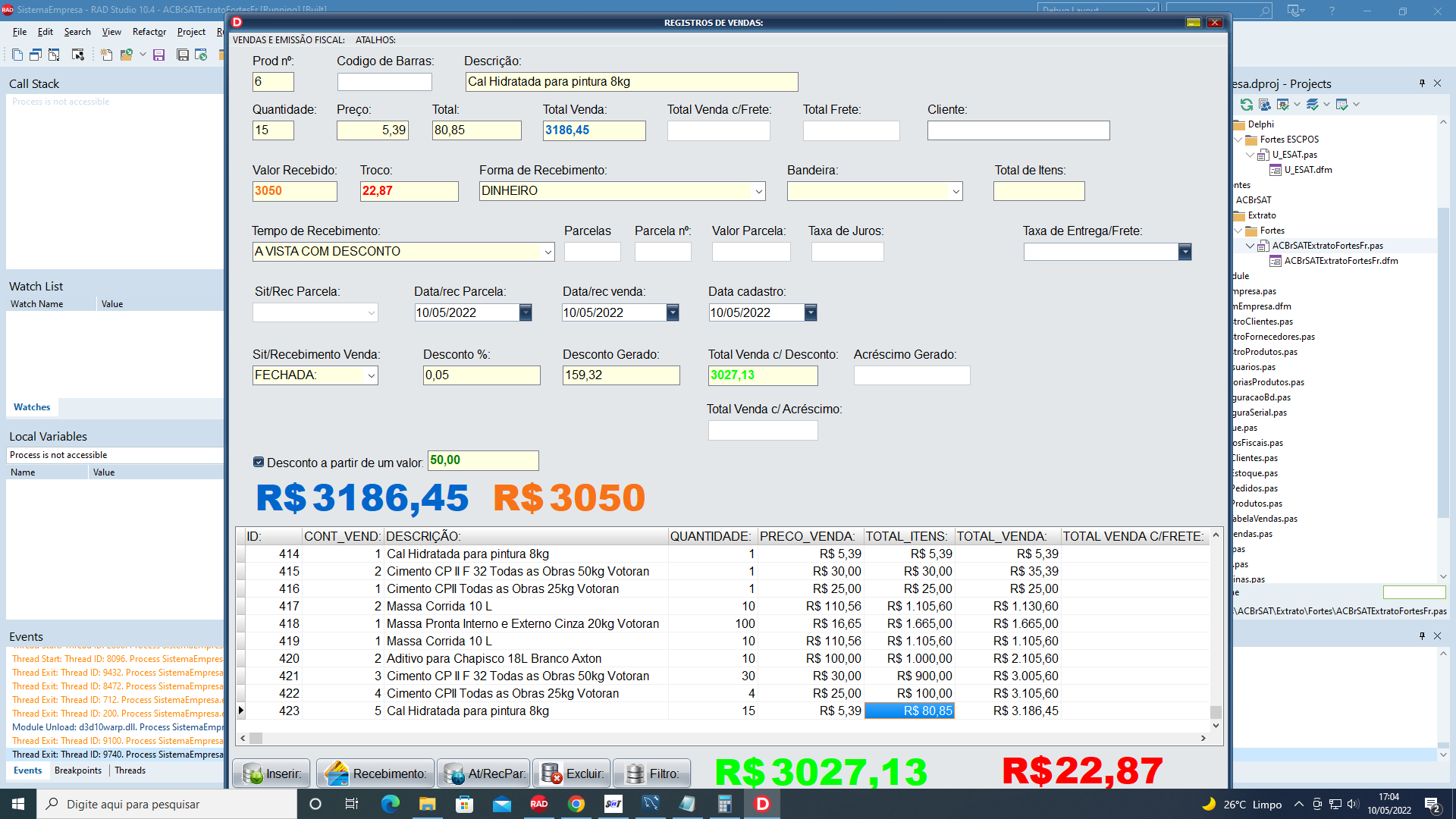The height and width of the screenshot is (819, 1456).
Task: Click the DESCRIÇÃO column header in grid
Action: 526,536
